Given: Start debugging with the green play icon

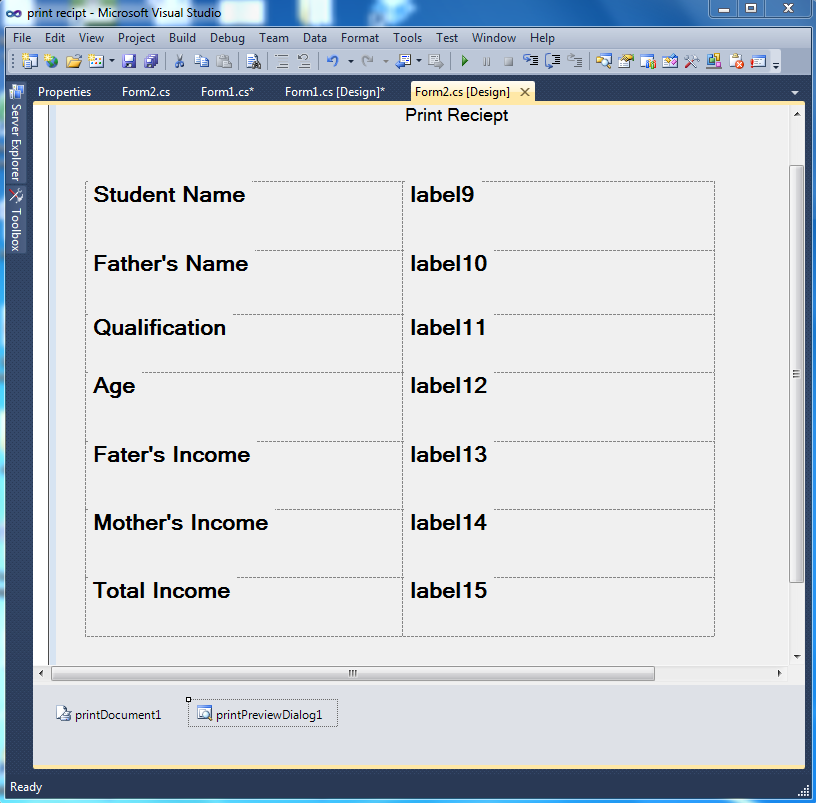Looking at the screenshot, I should click(x=465, y=61).
